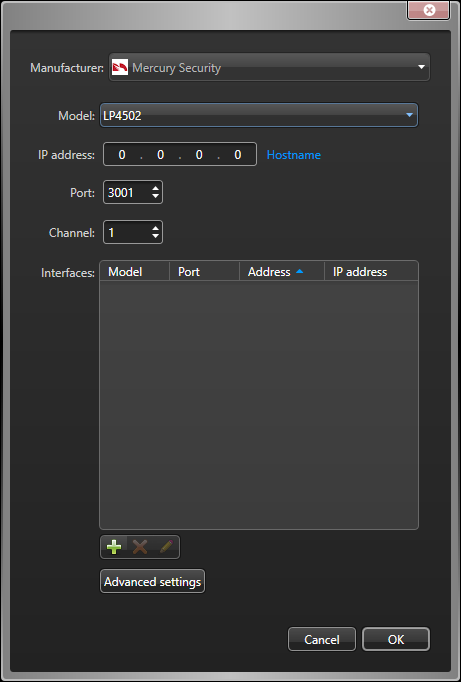The width and height of the screenshot is (461, 682).
Task: Sort interfaces by Model column
Action: [x=134, y=272]
